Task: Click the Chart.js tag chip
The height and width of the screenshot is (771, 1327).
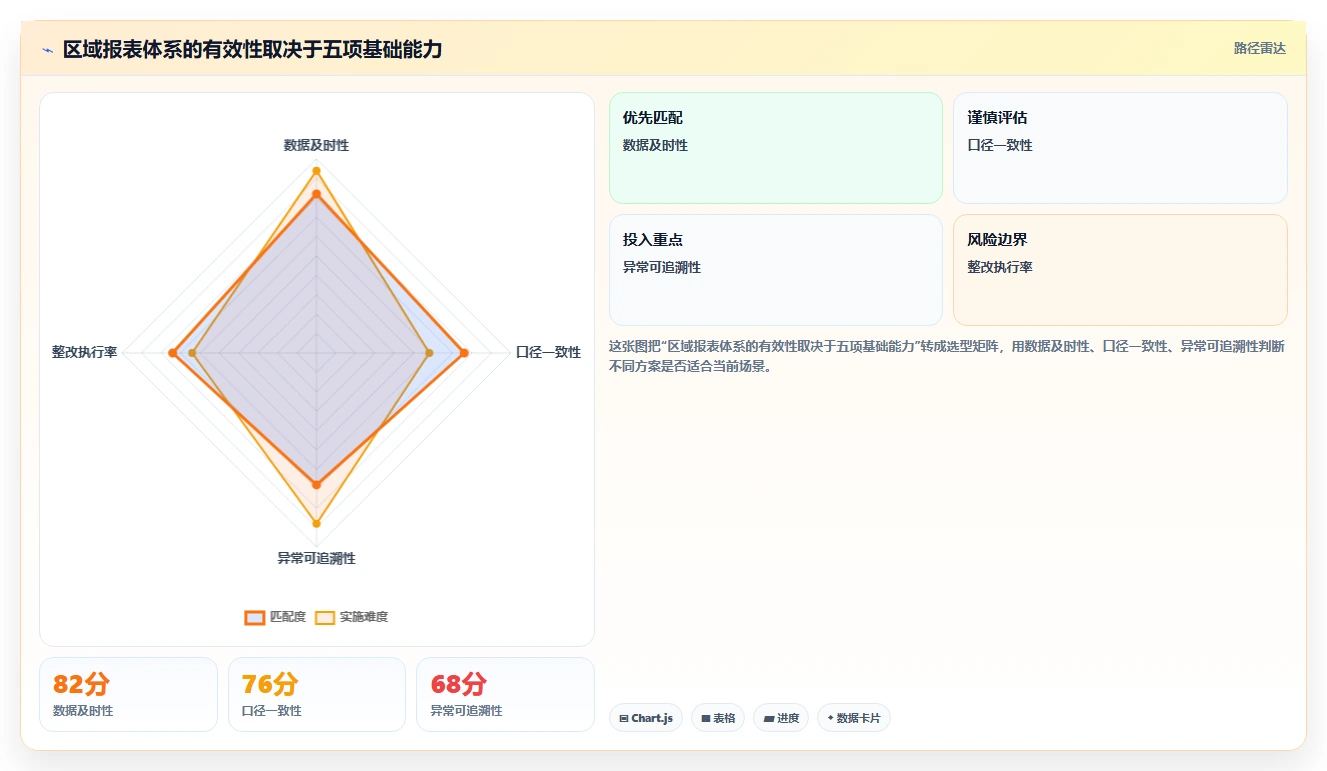Action: pyautogui.click(x=646, y=718)
